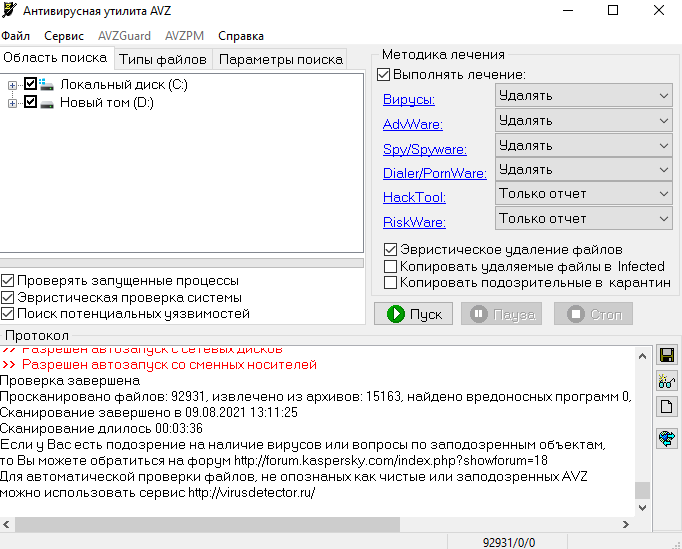
Task: Click the protocol scroll down arrow
Action: coord(642,507)
